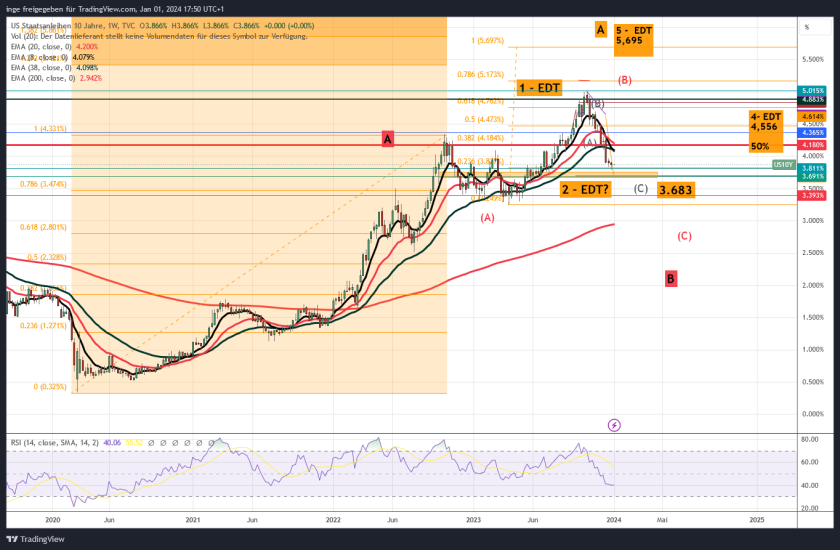Select the '5 - EDT 5,695' annotation box
Viewport: 840px width, 550px height.
click(x=633, y=38)
